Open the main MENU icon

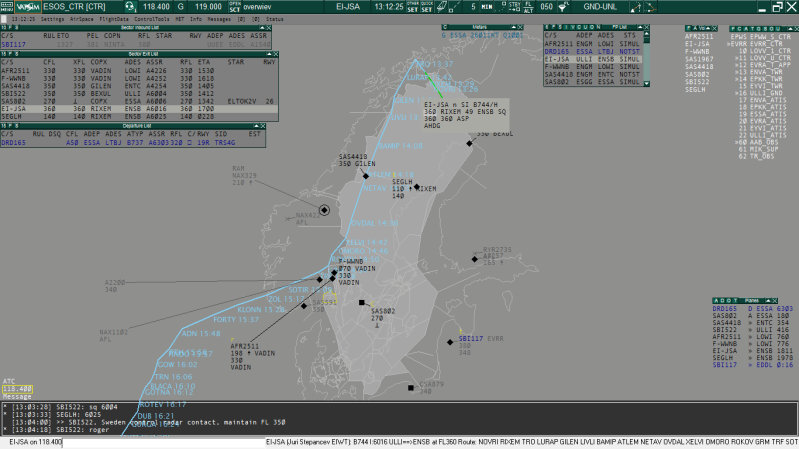tap(7, 6)
